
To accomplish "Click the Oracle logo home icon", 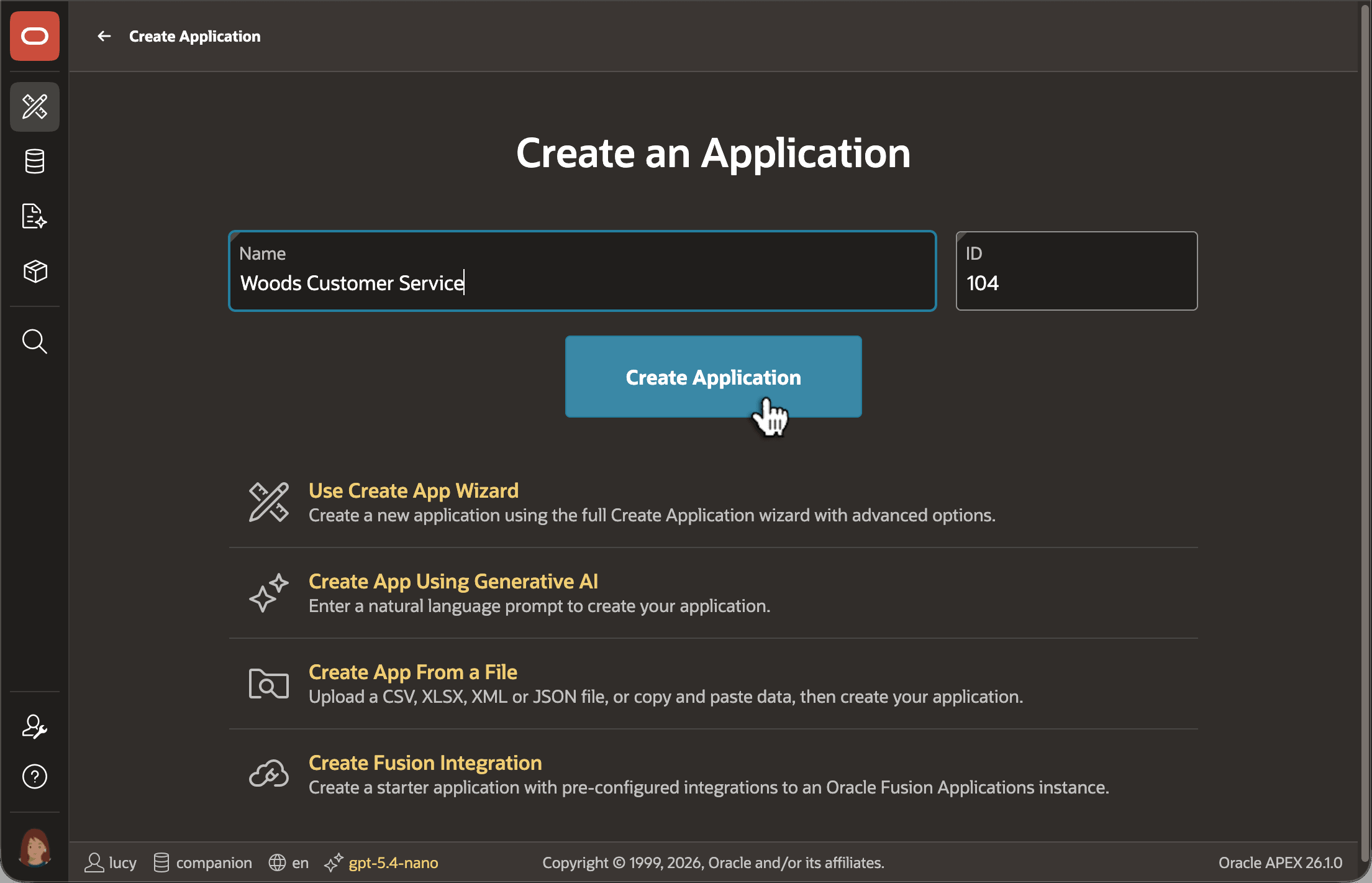I will 35,36.
